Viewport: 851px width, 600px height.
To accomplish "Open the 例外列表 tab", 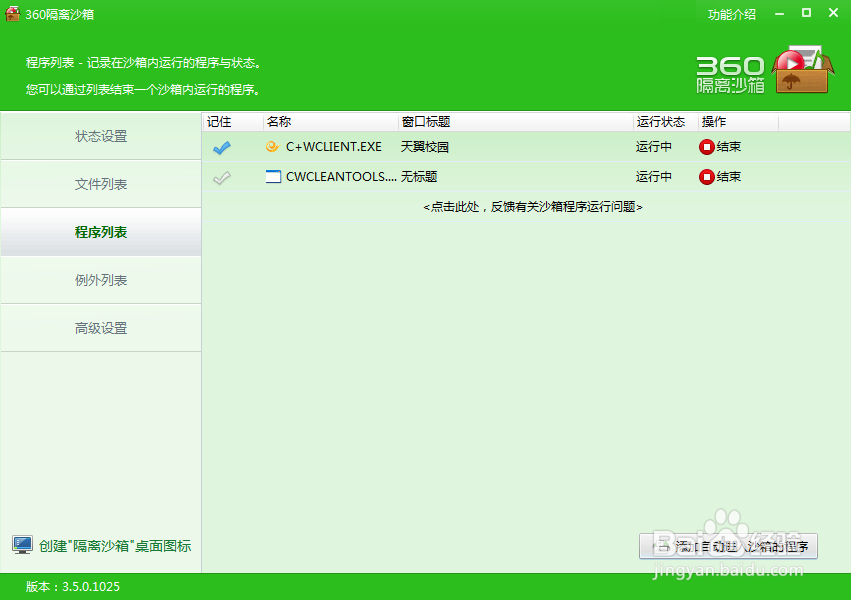I will point(101,280).
